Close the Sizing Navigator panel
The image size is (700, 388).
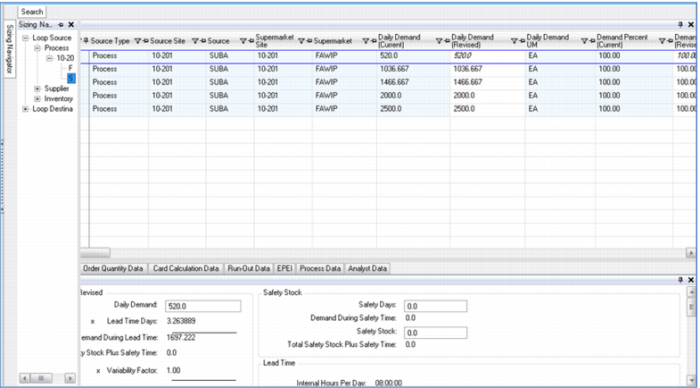tap(71, 25)
